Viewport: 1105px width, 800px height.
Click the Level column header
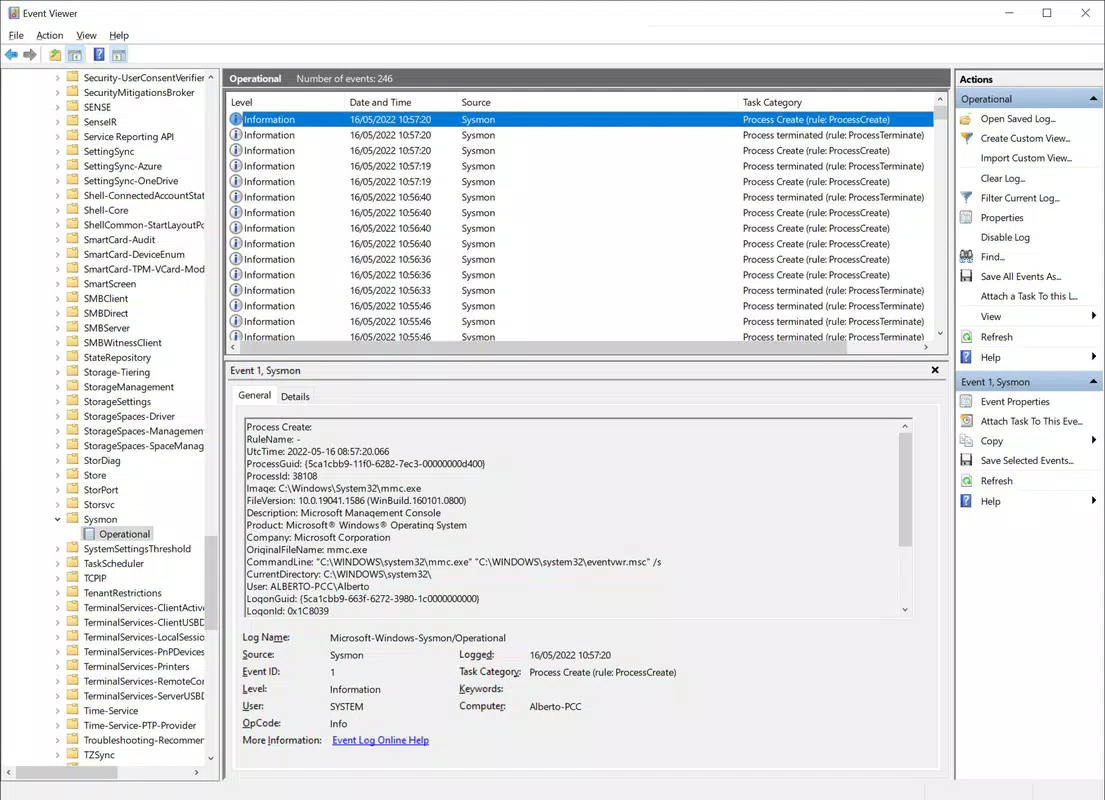pyautogui.click(x=285, y=102)
